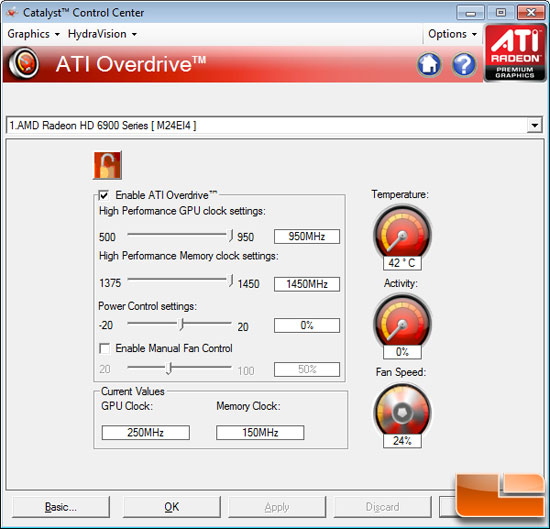Maximize the Catalyst Control Center window
This screenshot has height=529, width=550.
[501, 13]
